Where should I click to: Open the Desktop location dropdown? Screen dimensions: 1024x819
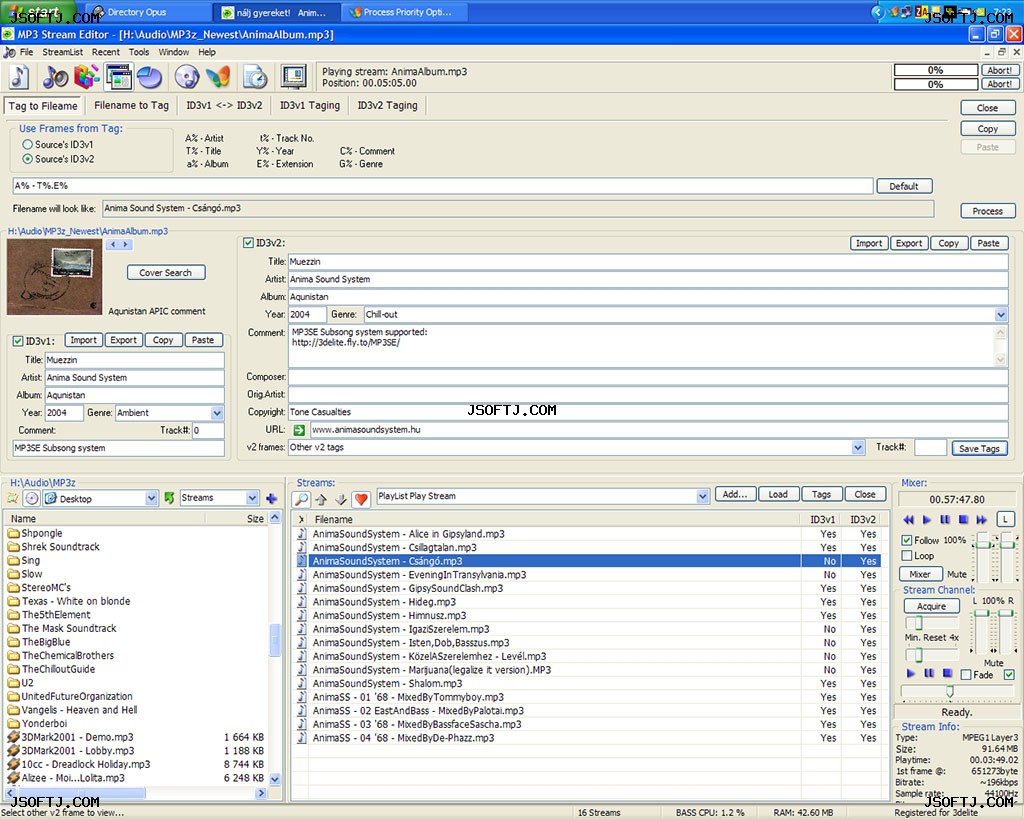pos(152,498)
